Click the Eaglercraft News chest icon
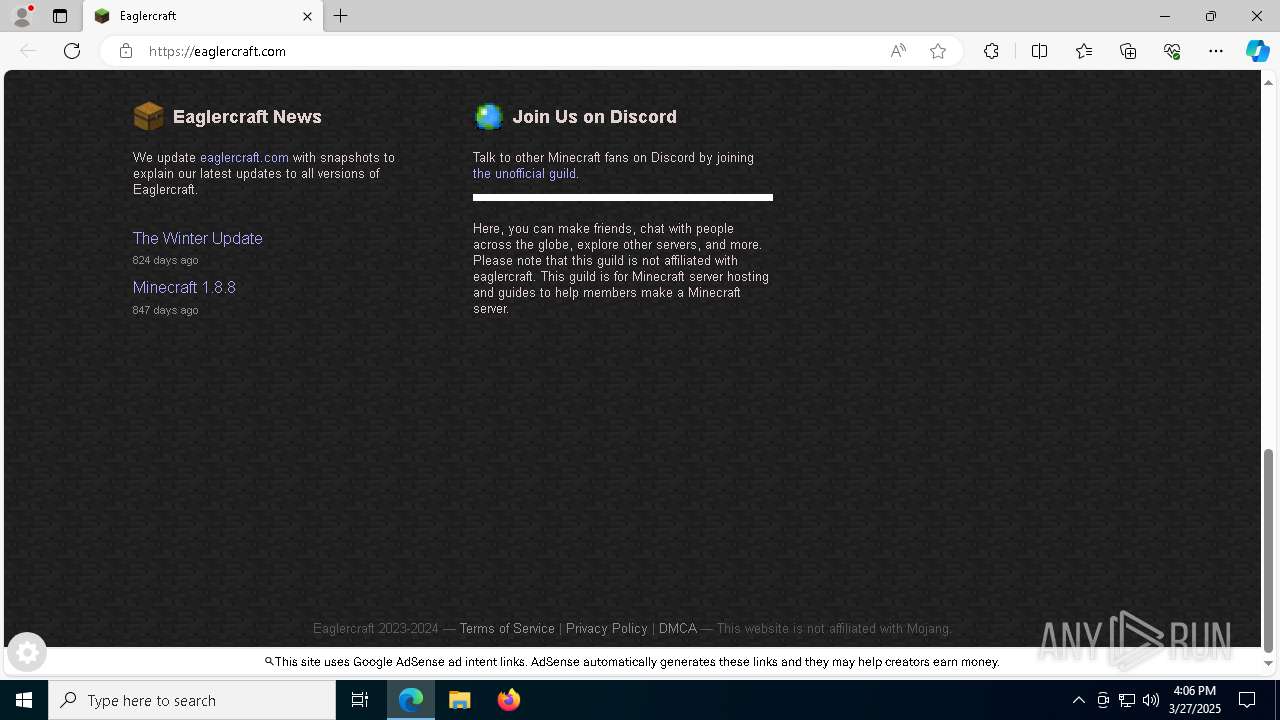Viewport: 1280px width, 720px height. coord(148,116)
